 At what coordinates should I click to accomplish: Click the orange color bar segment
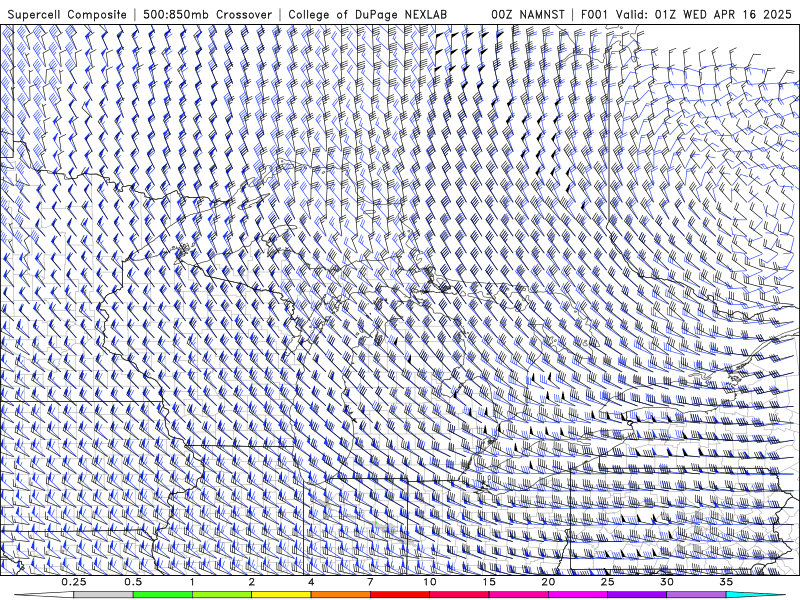coord(341,595)
